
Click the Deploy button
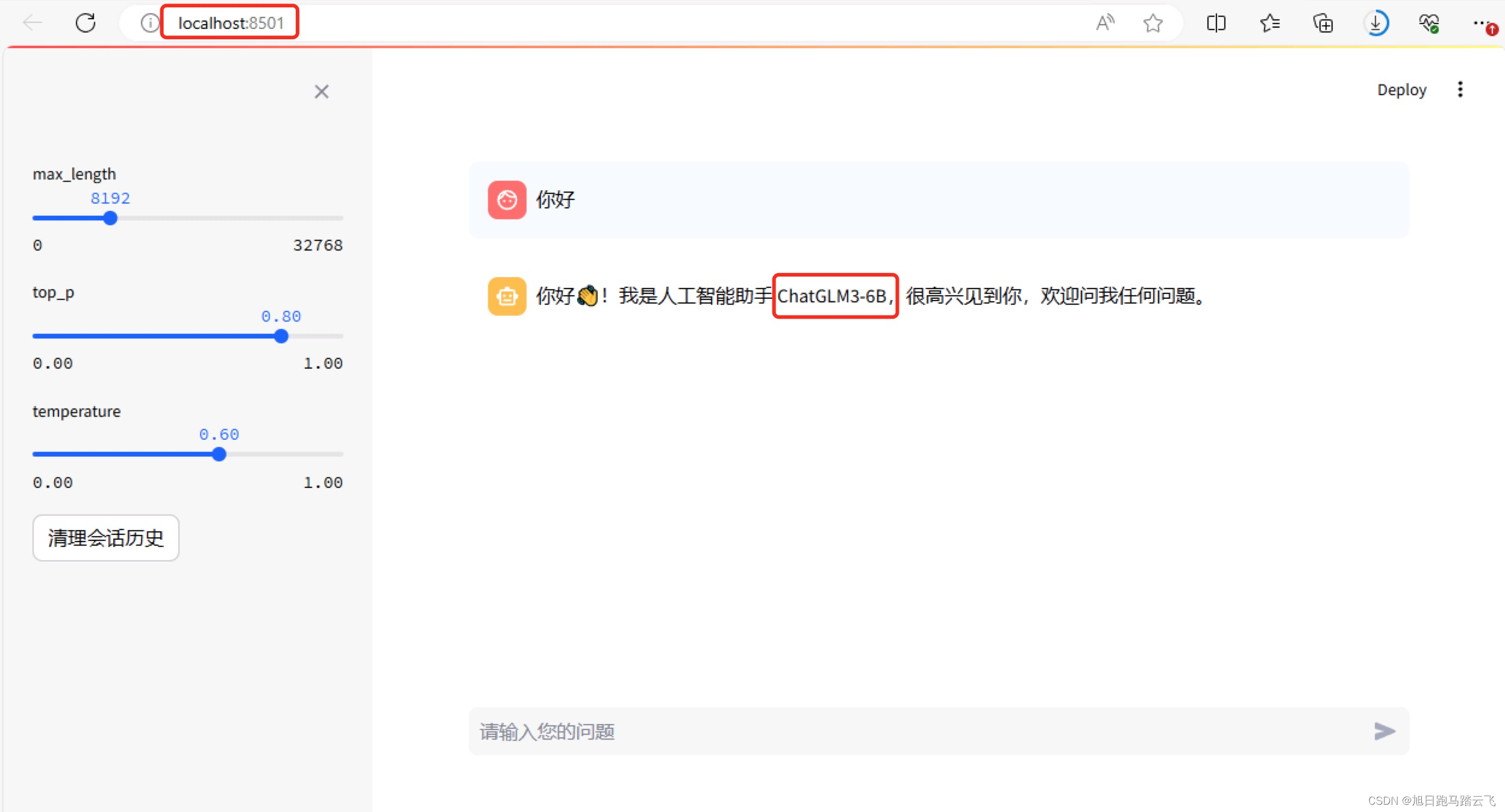(1401, 90)
